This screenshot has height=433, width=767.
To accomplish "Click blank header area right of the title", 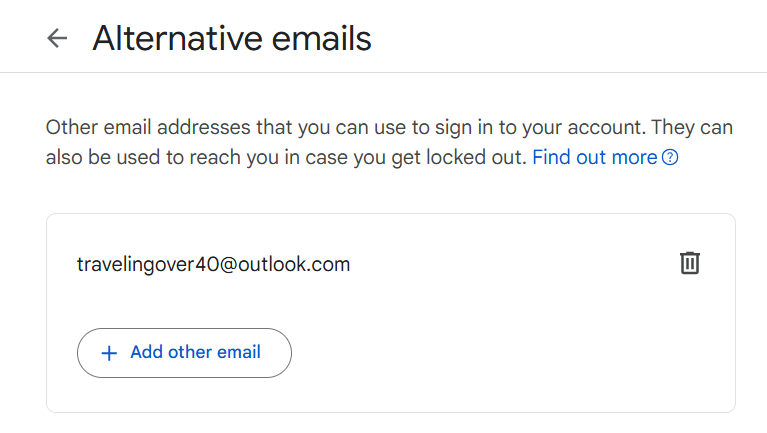I will click(x=567, y=38).
